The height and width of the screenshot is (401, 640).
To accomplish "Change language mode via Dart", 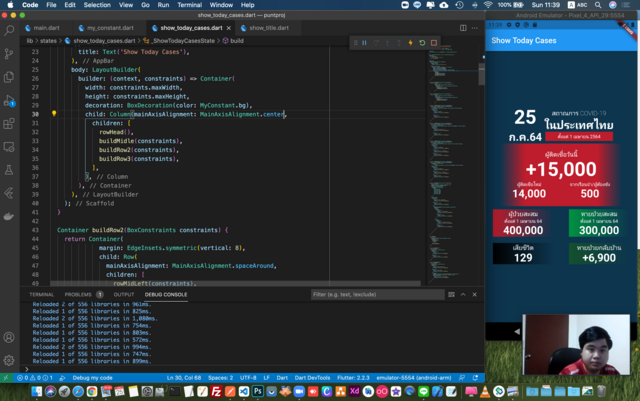I will coord(282,378).
